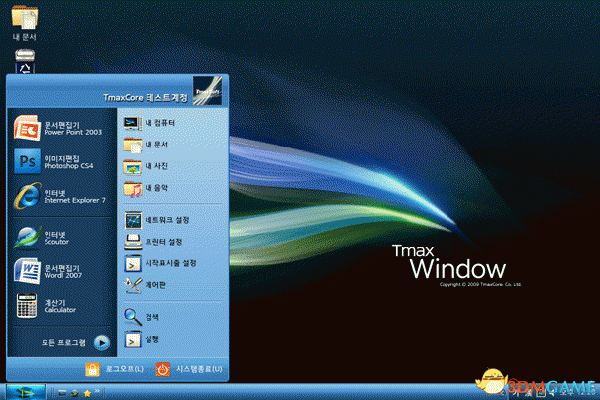
Task: Expand 모든 프로그램 with the arrow button
Action: click(102, 342)
